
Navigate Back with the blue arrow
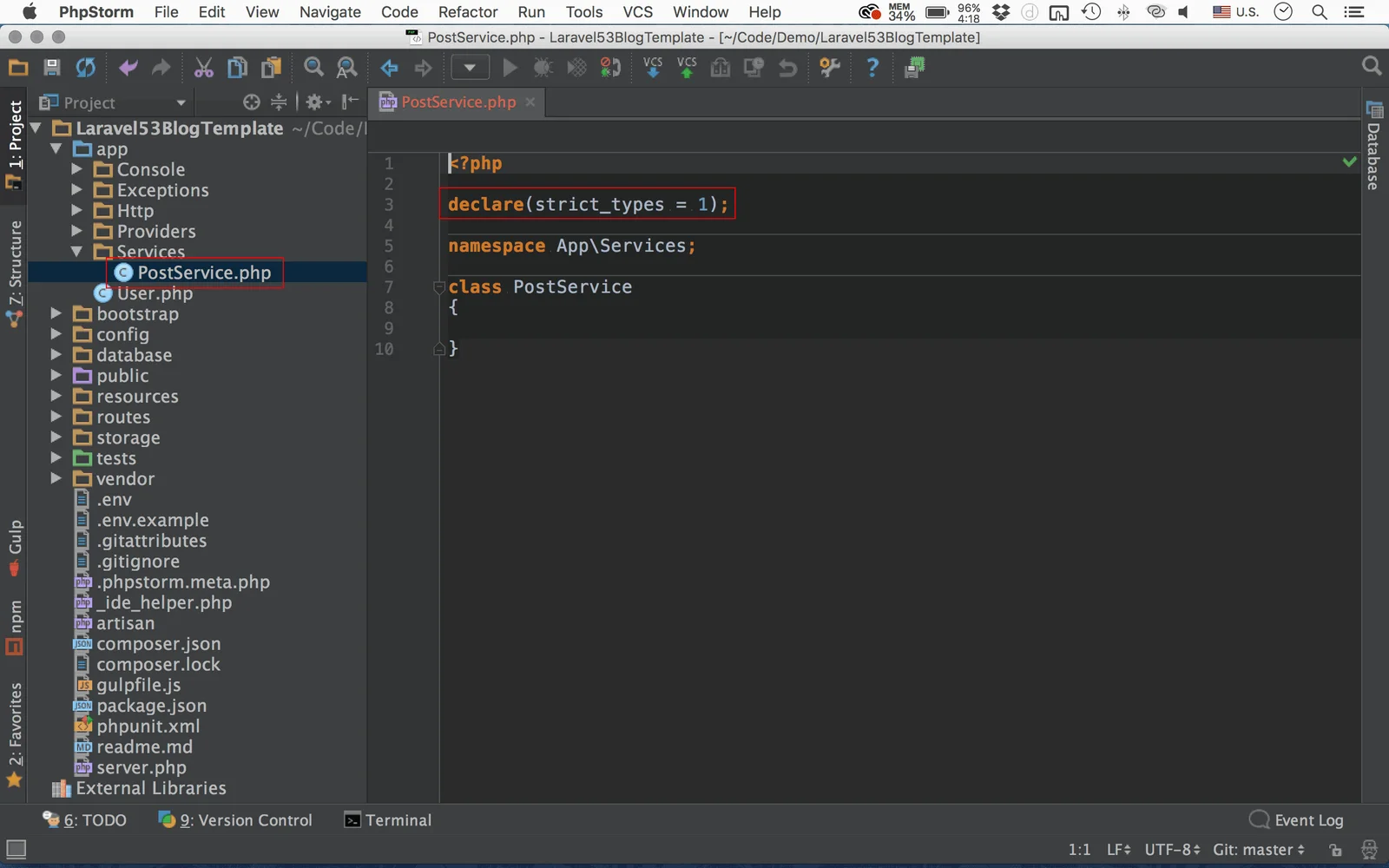[x=389, y=68]
